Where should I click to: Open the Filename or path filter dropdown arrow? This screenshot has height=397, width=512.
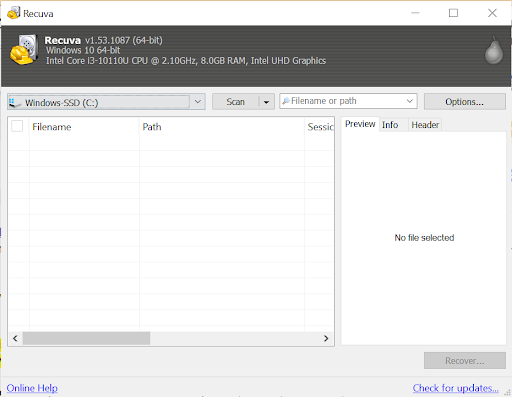click(x=410, y=101)
